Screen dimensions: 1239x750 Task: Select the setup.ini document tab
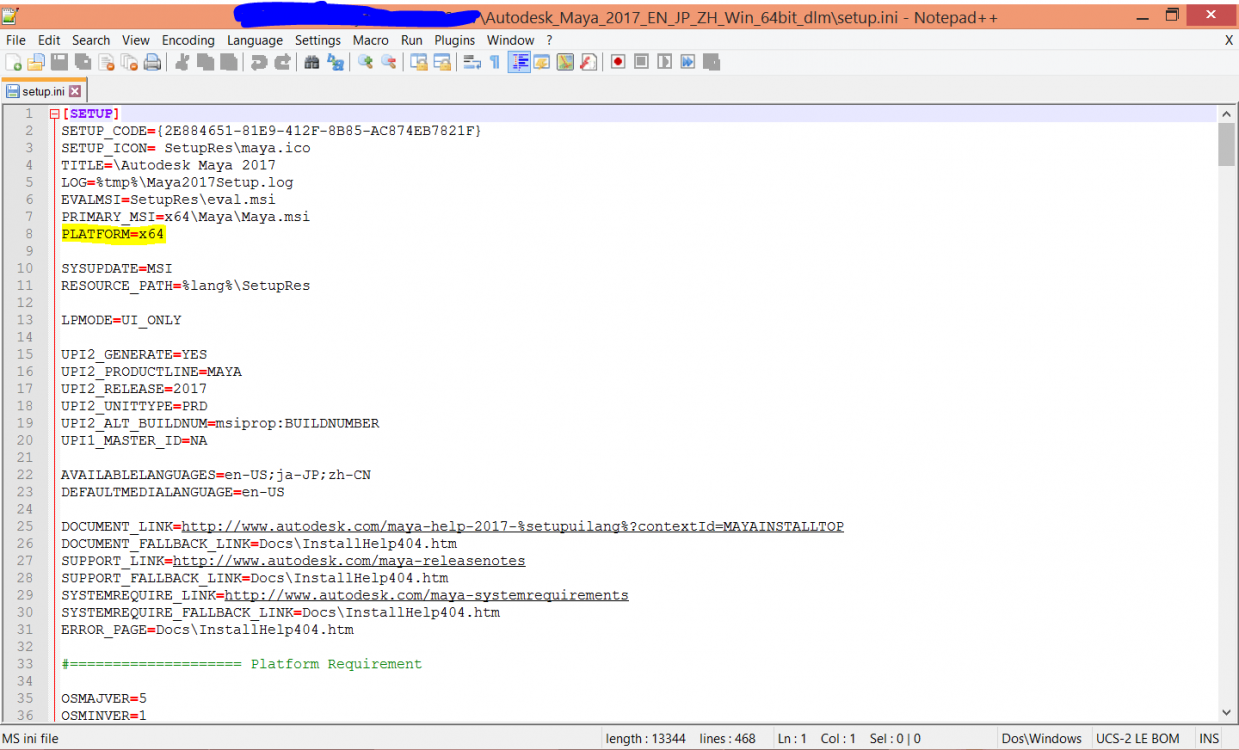pos(43,91)
